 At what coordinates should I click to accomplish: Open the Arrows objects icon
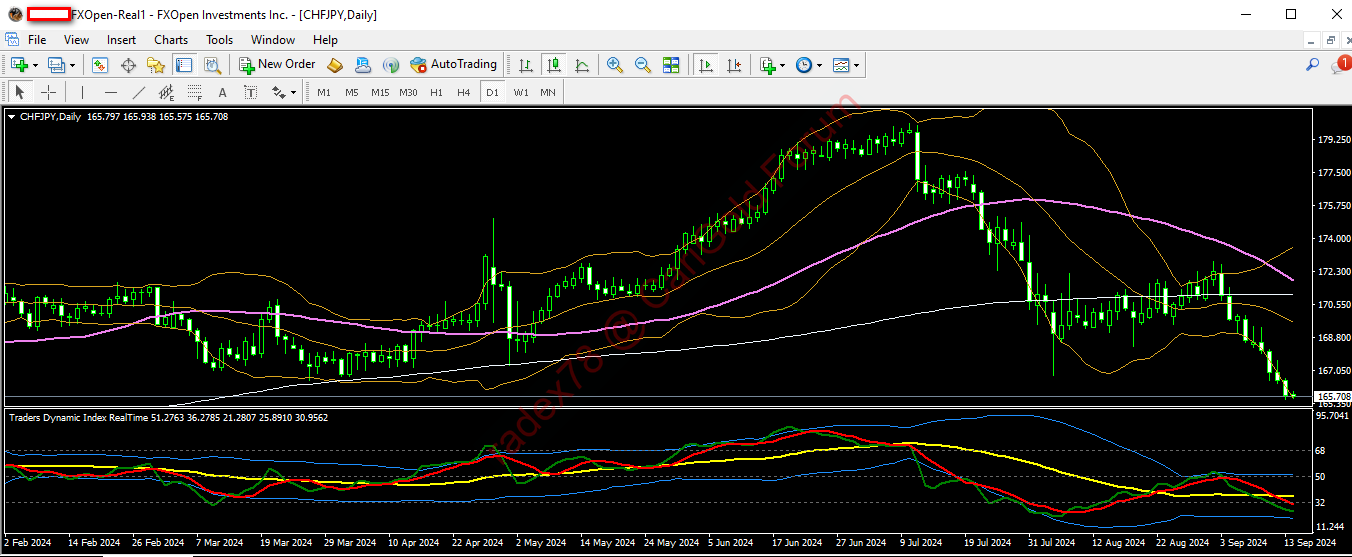click(x=279, y=92)
